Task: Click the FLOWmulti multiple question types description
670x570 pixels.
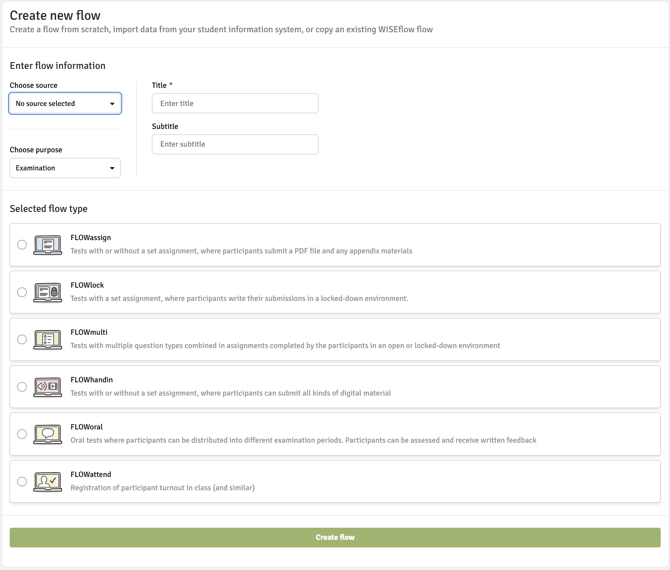Action: pos(285,346)
